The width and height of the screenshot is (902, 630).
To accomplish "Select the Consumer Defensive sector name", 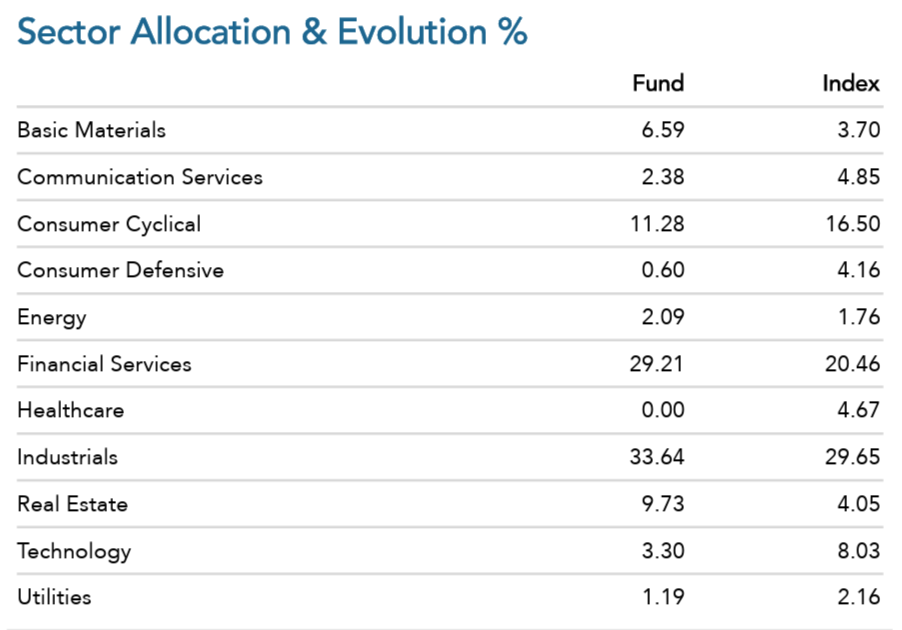I will [x=120, y=270].
